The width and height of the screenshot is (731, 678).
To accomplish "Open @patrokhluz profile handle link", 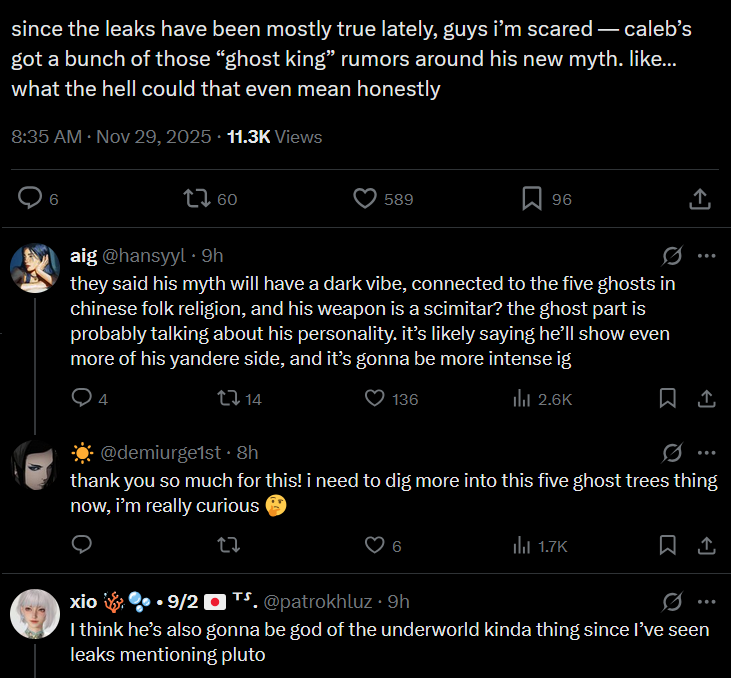I will click(x=319, y=601).
